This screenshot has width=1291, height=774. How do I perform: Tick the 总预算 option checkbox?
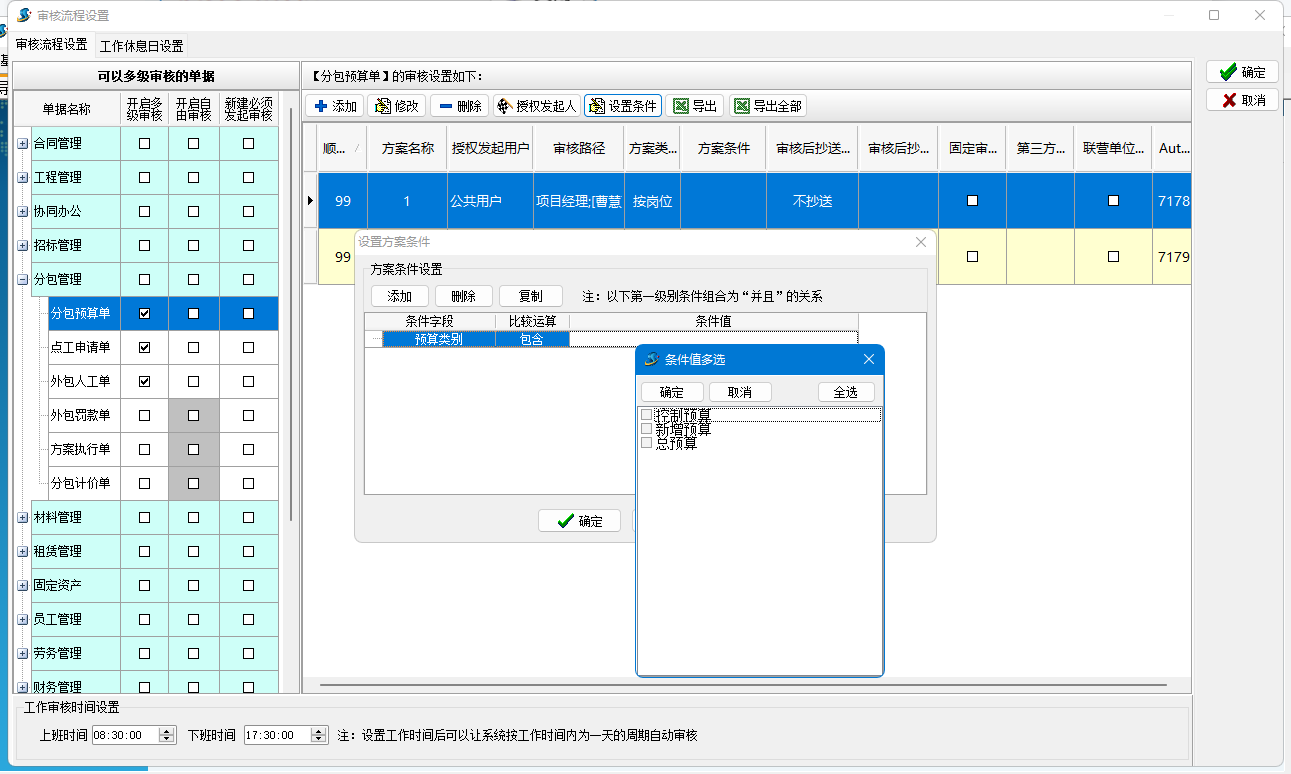tap(647, 442)
